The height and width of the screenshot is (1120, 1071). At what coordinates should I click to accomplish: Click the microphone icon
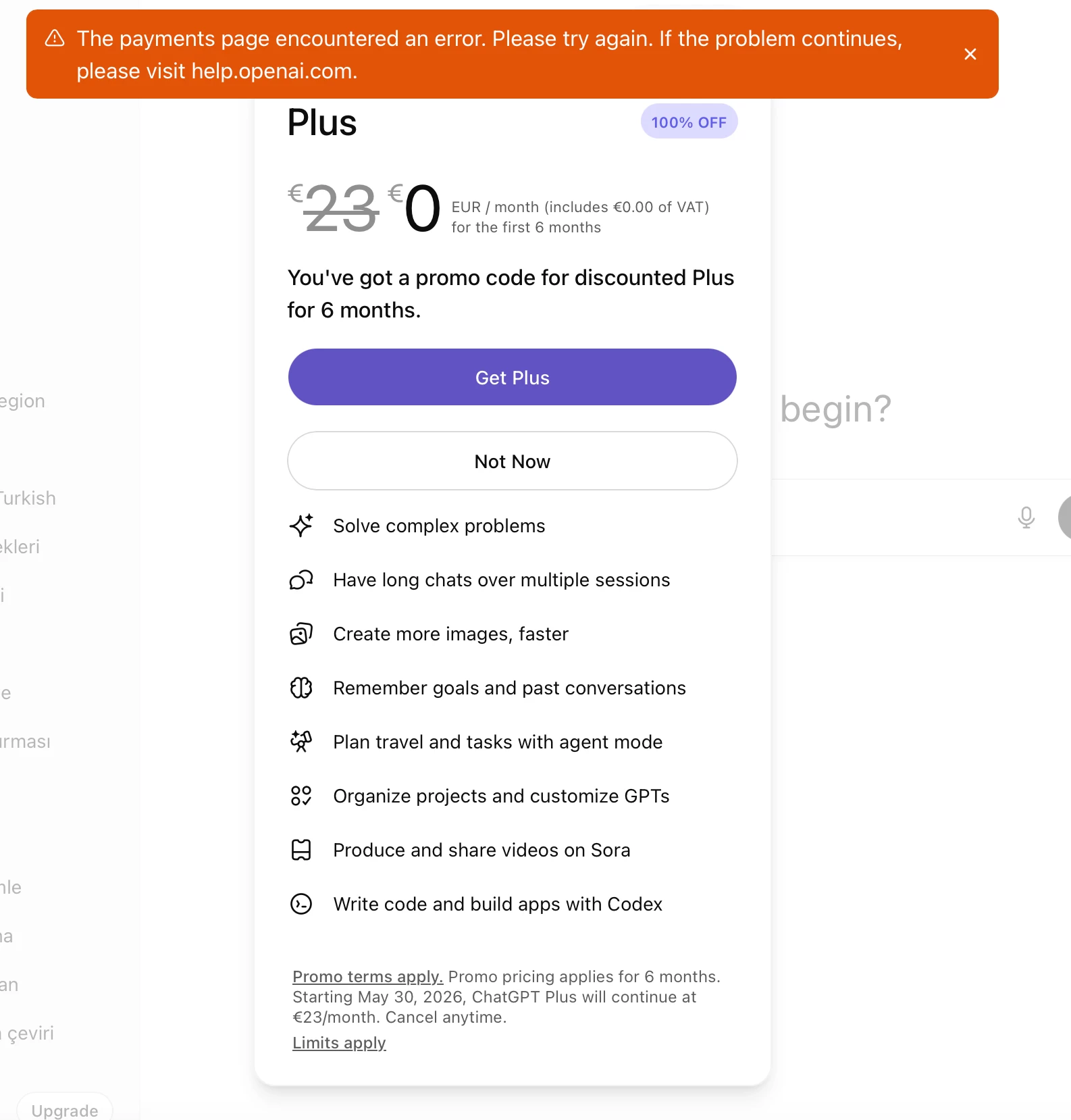click(1026, 517)
